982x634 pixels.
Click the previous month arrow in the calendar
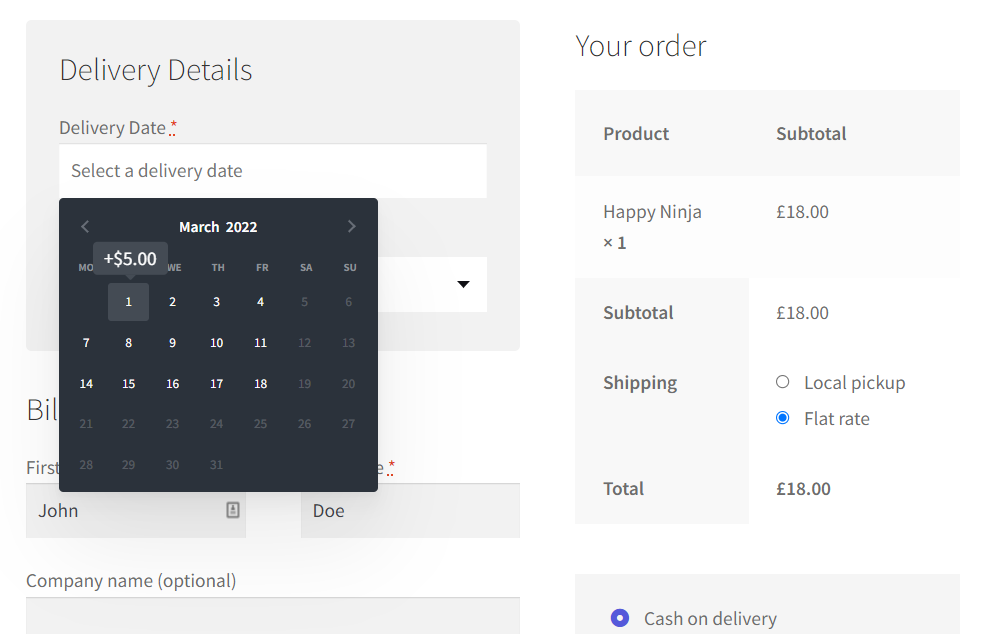click(85, 226)
